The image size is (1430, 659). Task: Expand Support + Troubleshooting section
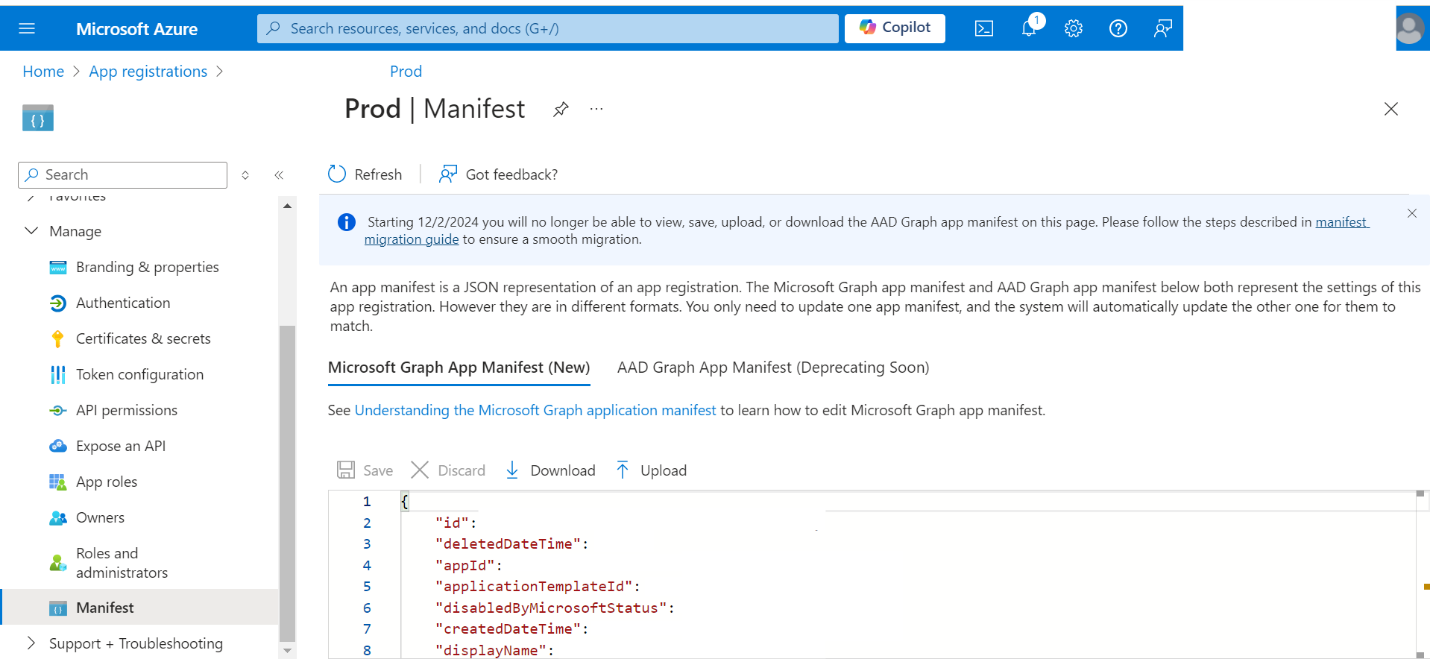[31, 643]
